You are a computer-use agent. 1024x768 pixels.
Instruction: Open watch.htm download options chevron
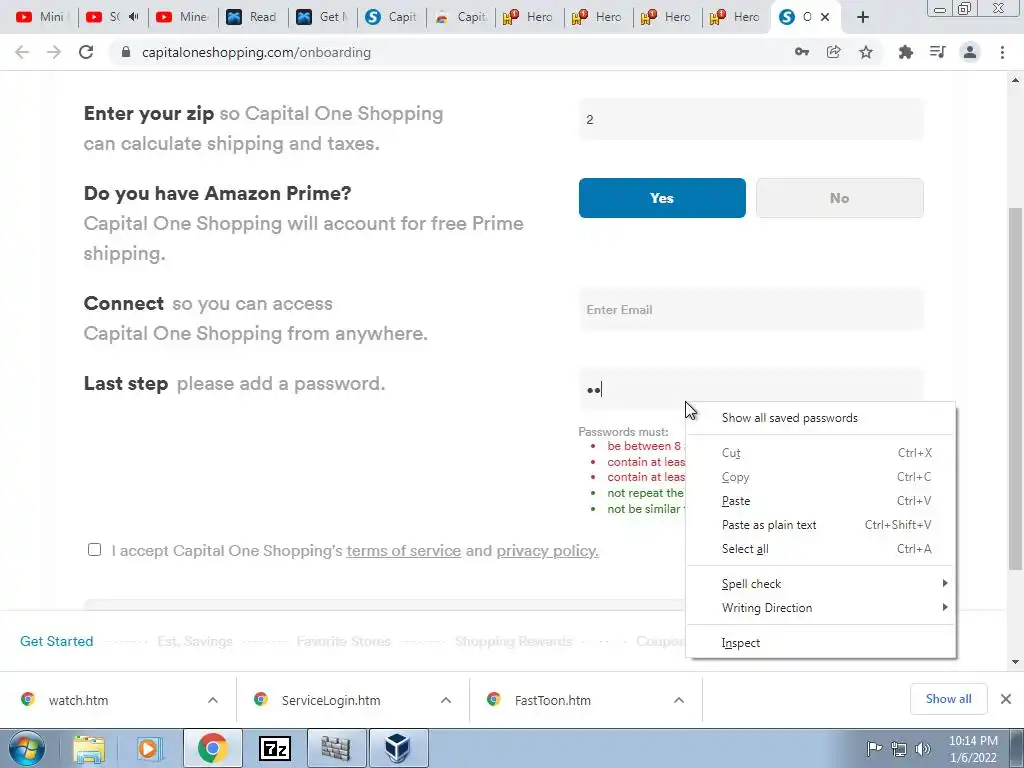click(213, 700)
